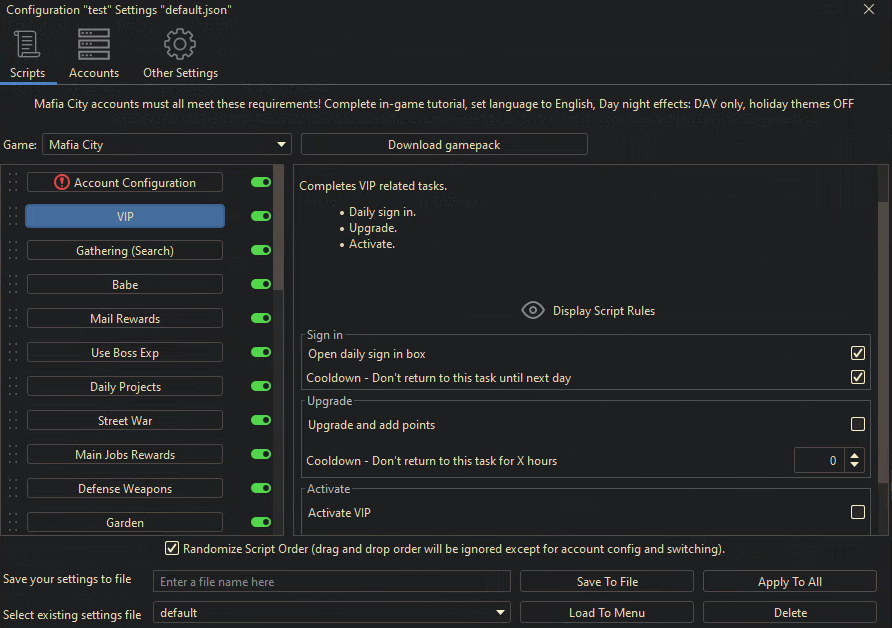Enable Upgrade and add points checkbox
892x628 pixels.
(857, 424)
